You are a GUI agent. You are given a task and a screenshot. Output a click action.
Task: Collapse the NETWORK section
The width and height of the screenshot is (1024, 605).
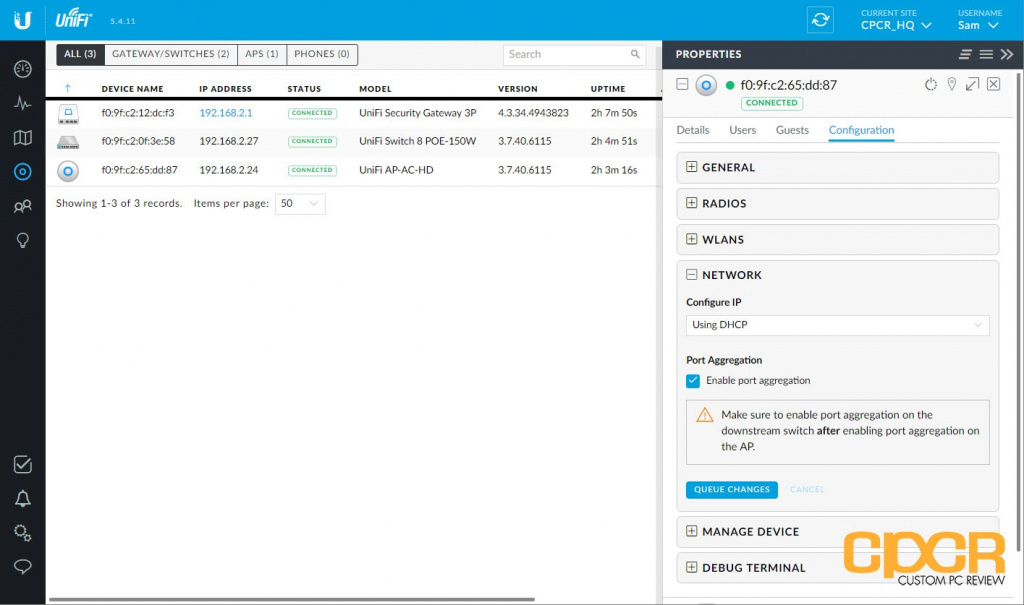(692, 275)
